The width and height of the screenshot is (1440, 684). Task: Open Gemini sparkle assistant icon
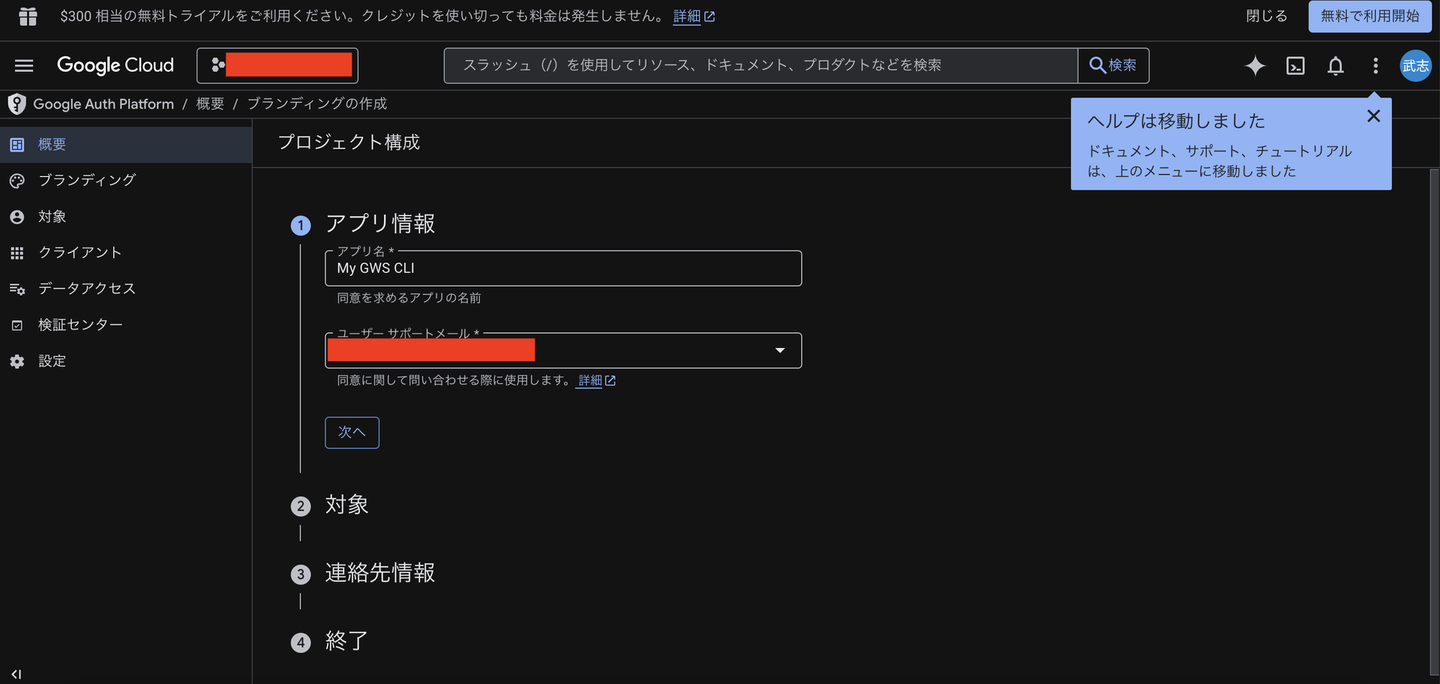[1255, 66]
